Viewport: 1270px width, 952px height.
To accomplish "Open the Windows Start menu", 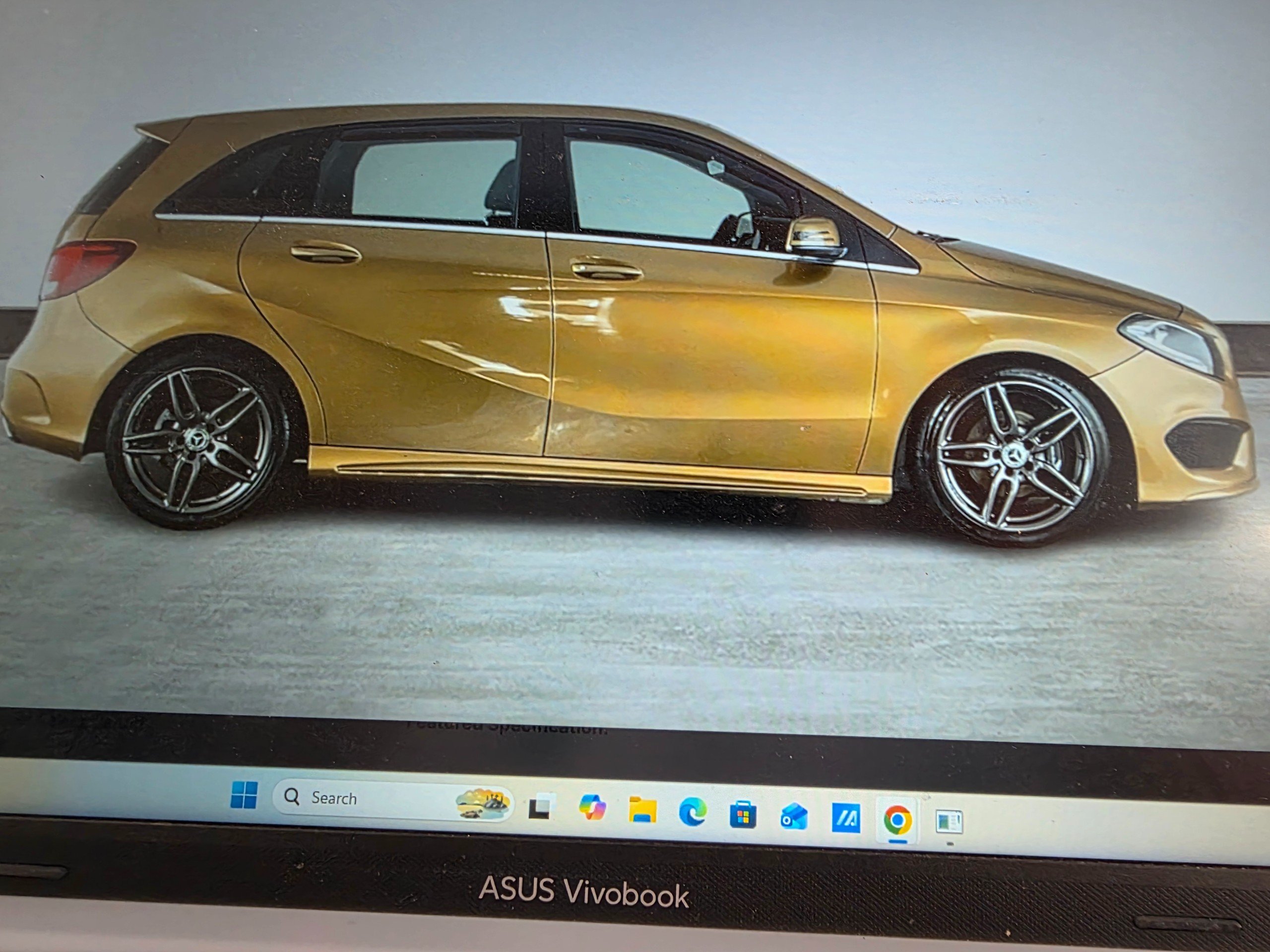I will (x=244, y=795).
